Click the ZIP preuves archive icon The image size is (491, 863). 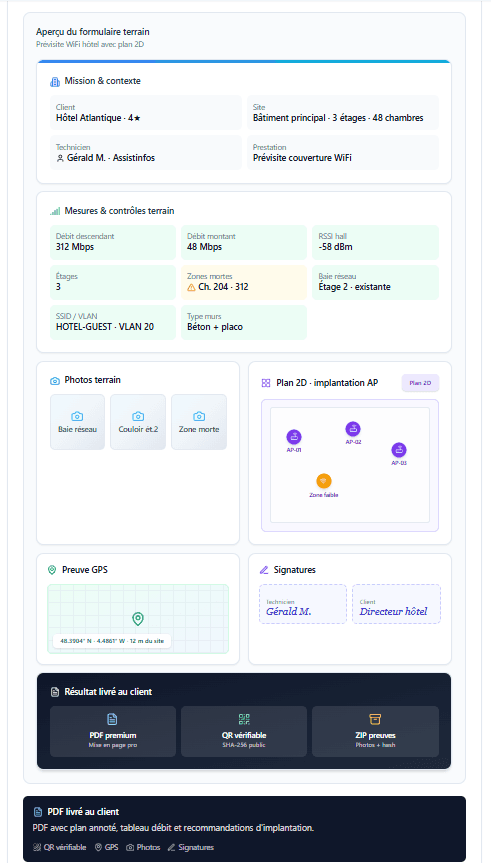(x=375, y=719)
